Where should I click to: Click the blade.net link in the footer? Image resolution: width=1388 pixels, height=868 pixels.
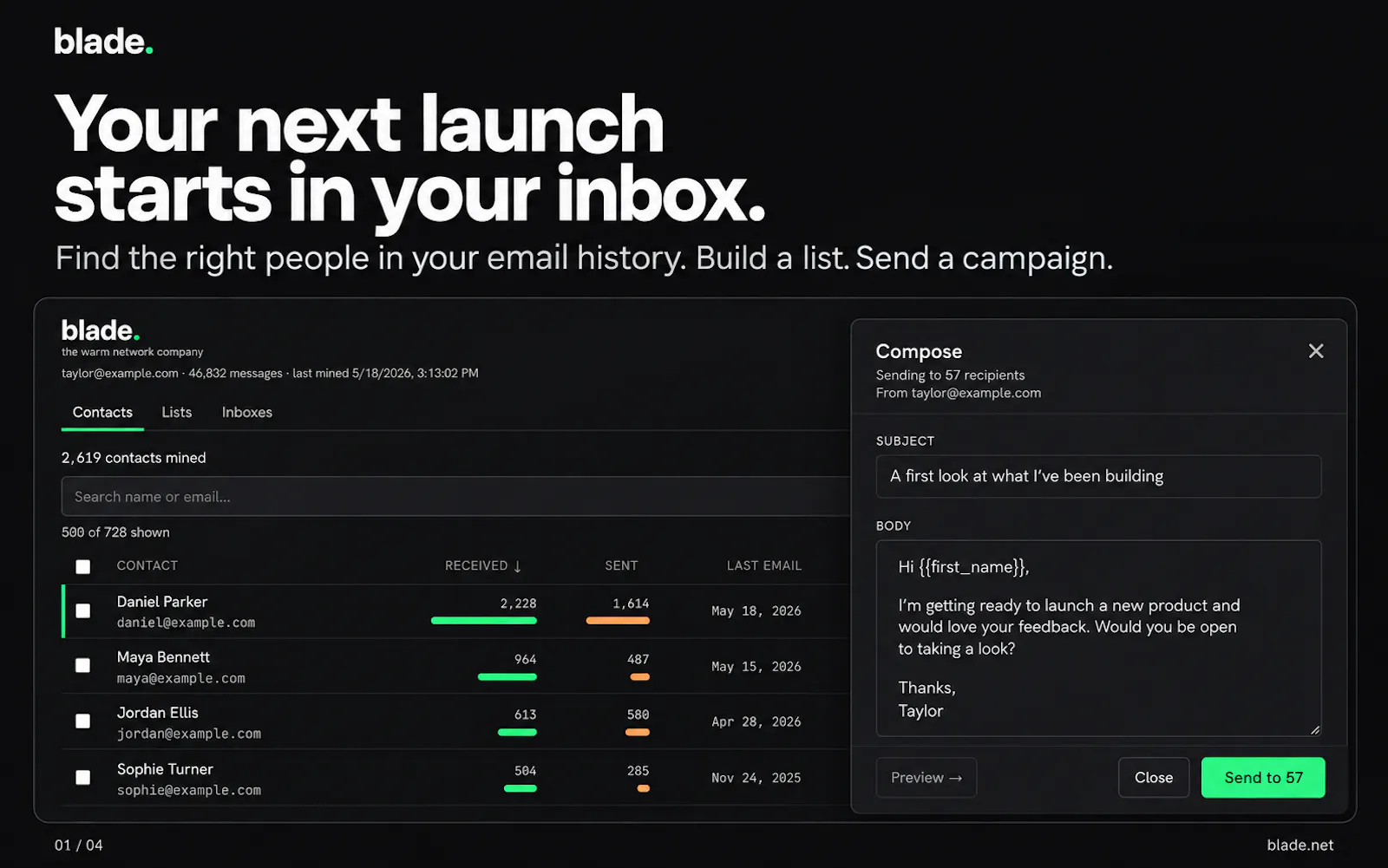pyautogui.click(x=1300, y=845)
